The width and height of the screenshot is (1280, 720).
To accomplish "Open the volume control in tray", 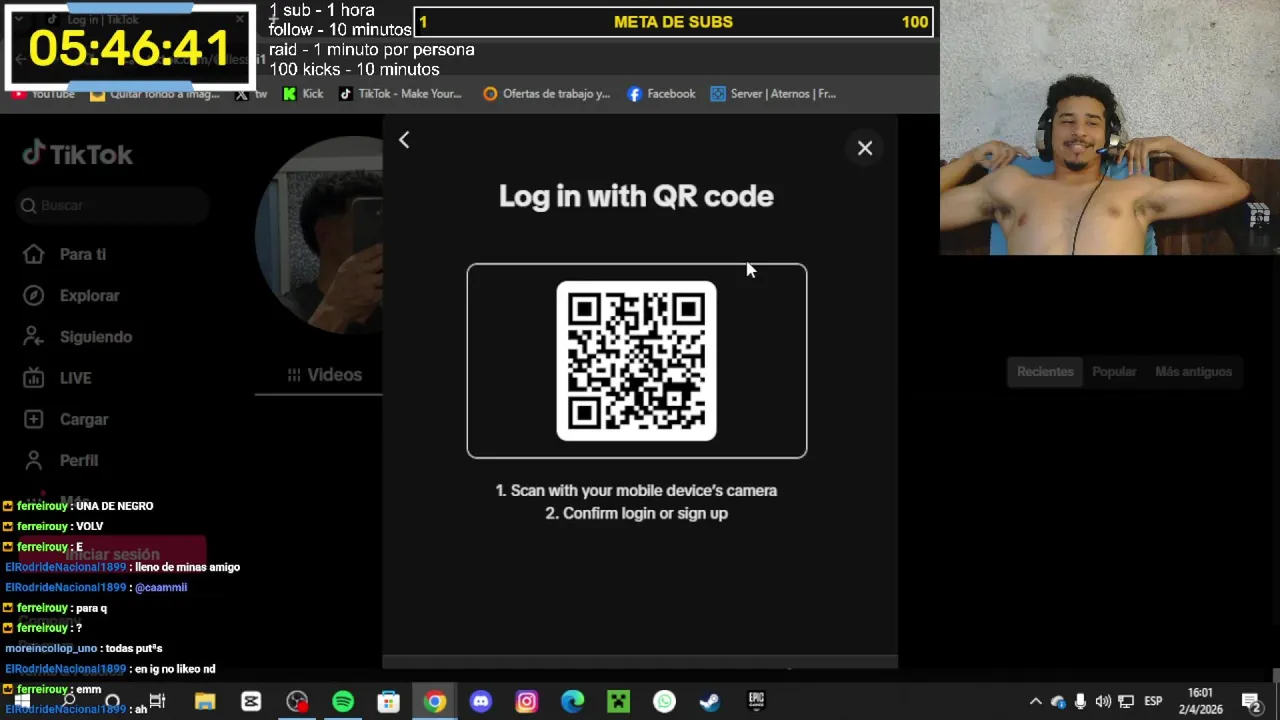I will click(1103, 702).
